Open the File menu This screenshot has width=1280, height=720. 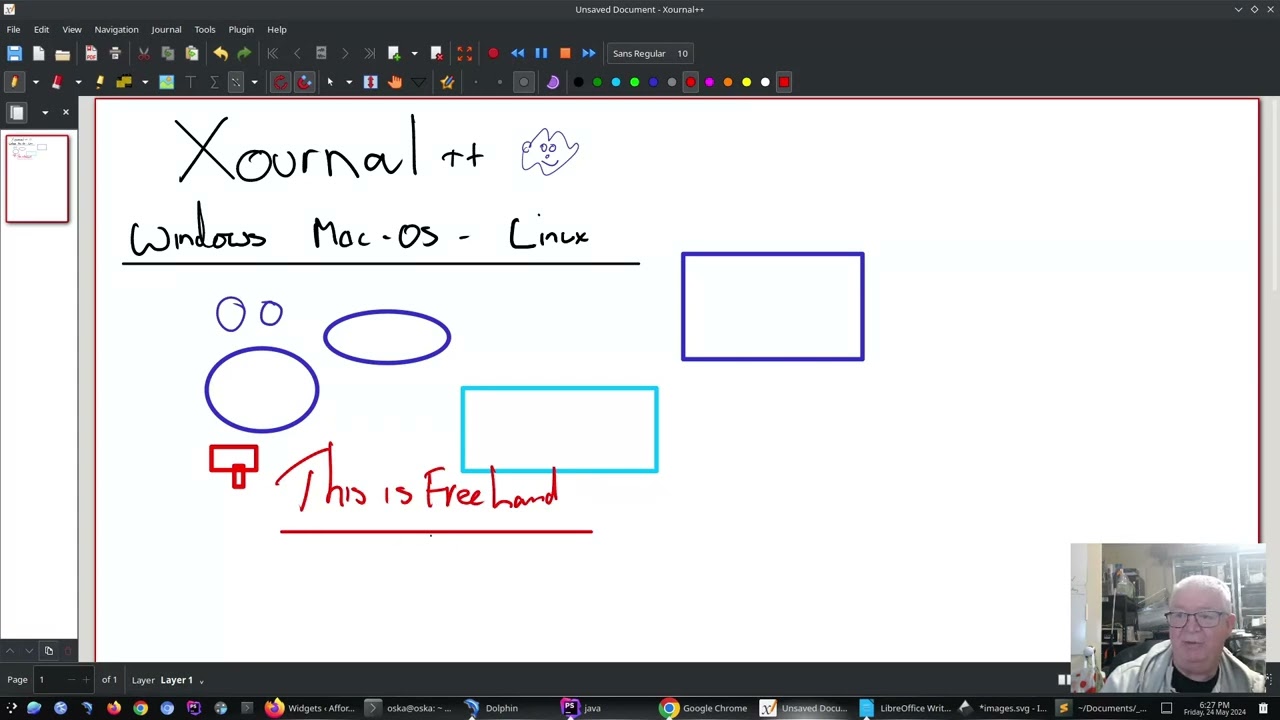coord(14,29)
